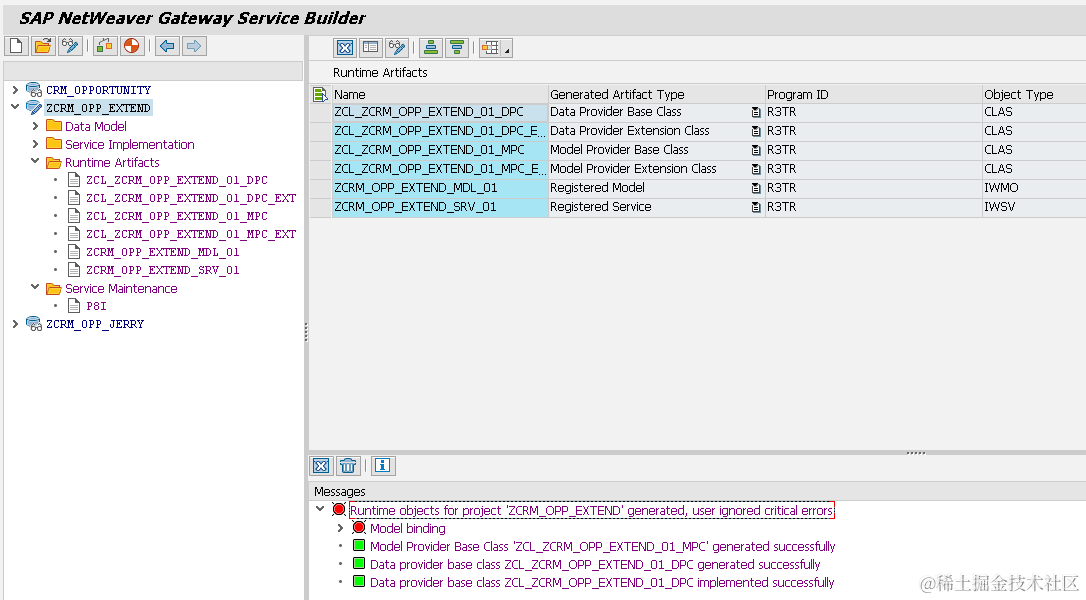Select ZCL_ZCRM_OPP_EXTEND_01_DPC_EXT in the tree

click(x=191, y=198)
